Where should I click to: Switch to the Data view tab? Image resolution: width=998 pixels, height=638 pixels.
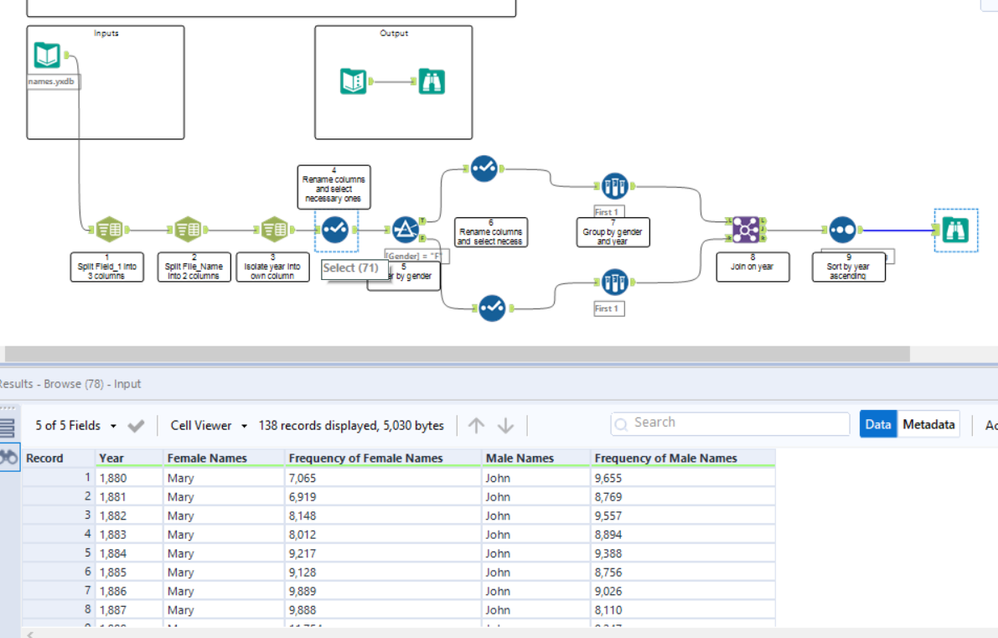878,424
